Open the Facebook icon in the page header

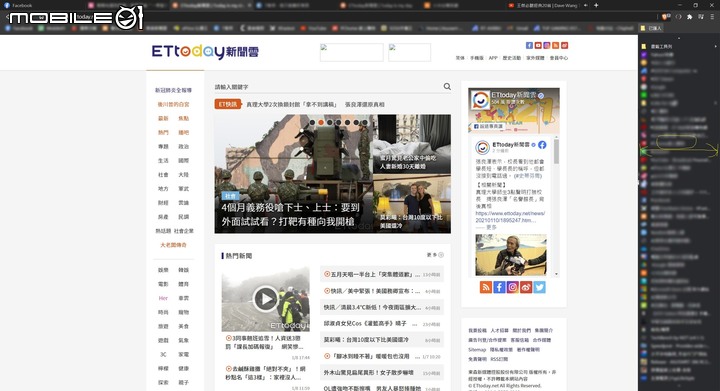point(529,45)
